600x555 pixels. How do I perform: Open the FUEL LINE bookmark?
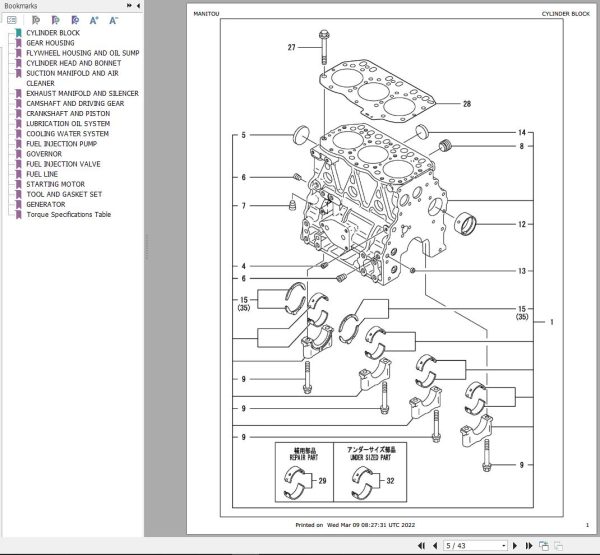click(x=42, y=174)
